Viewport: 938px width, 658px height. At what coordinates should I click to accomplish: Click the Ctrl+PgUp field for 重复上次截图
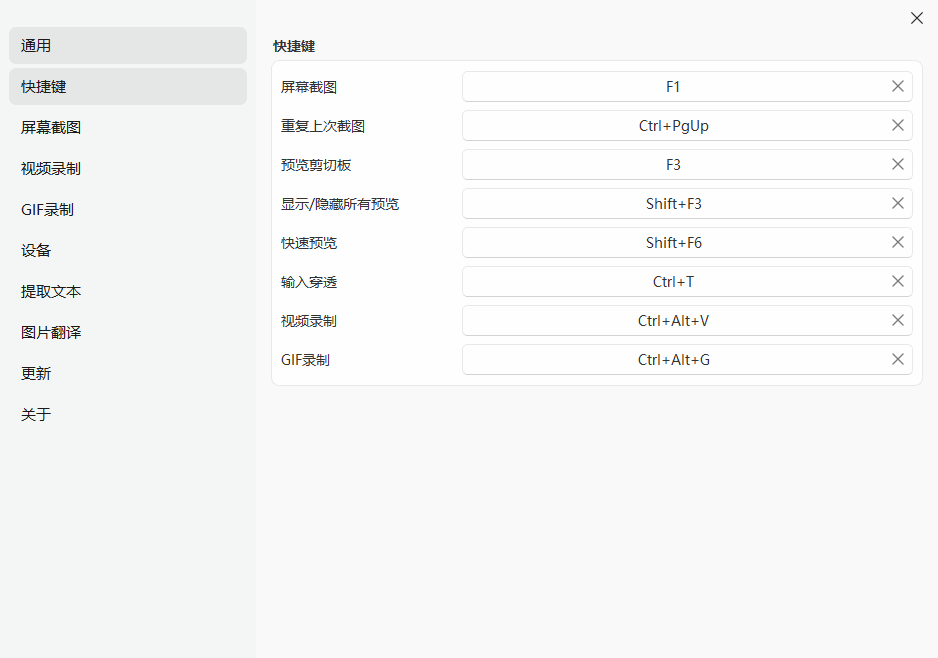[673, 125]
